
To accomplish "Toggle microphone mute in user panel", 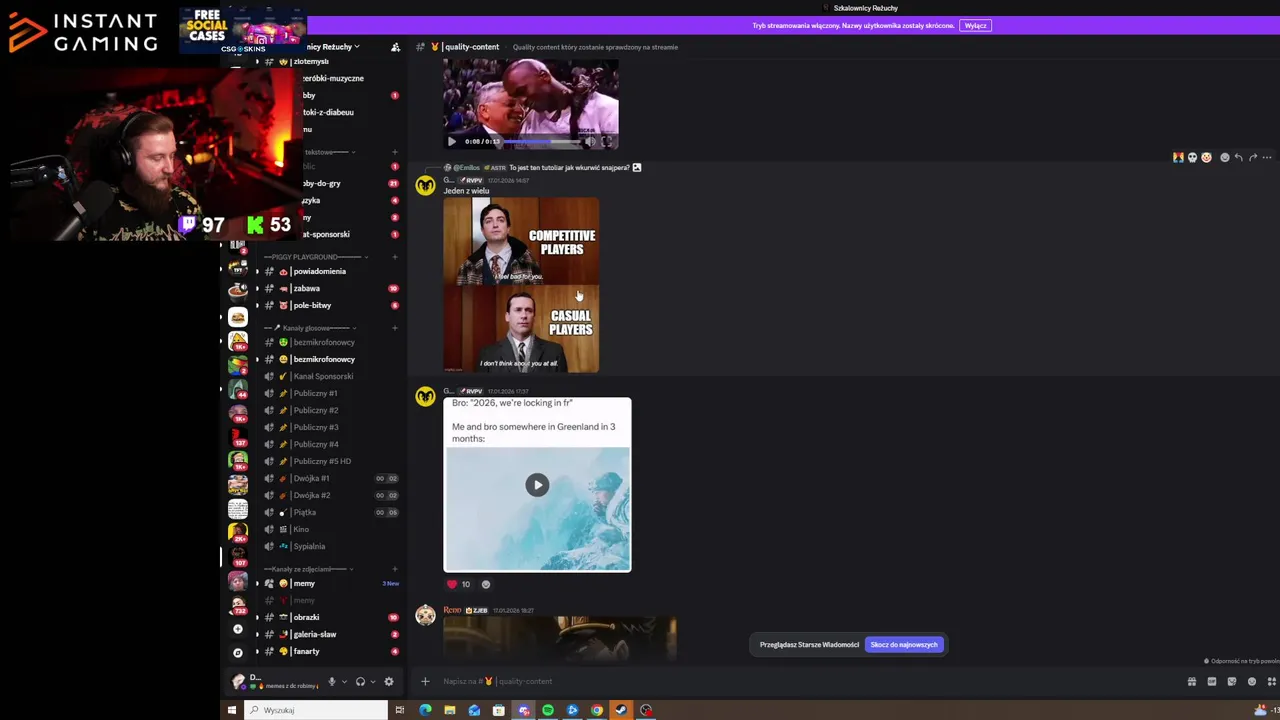I will (x=332, y=682).
